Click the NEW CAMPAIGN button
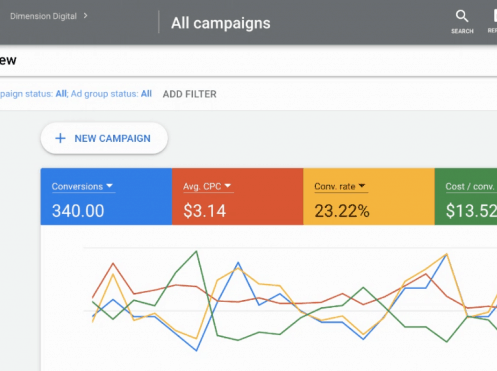Image resolution: width=497 pixels, height=371 pixels. point(104,138)
